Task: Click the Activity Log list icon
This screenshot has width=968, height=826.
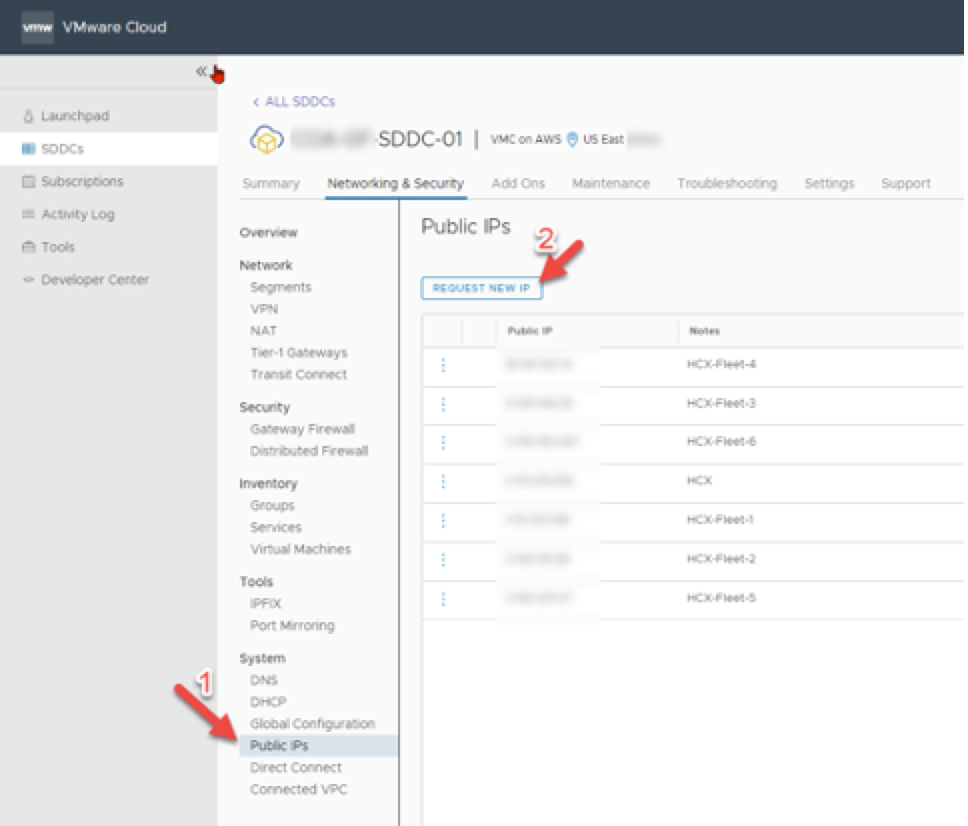Action: [x=28, y=214]
